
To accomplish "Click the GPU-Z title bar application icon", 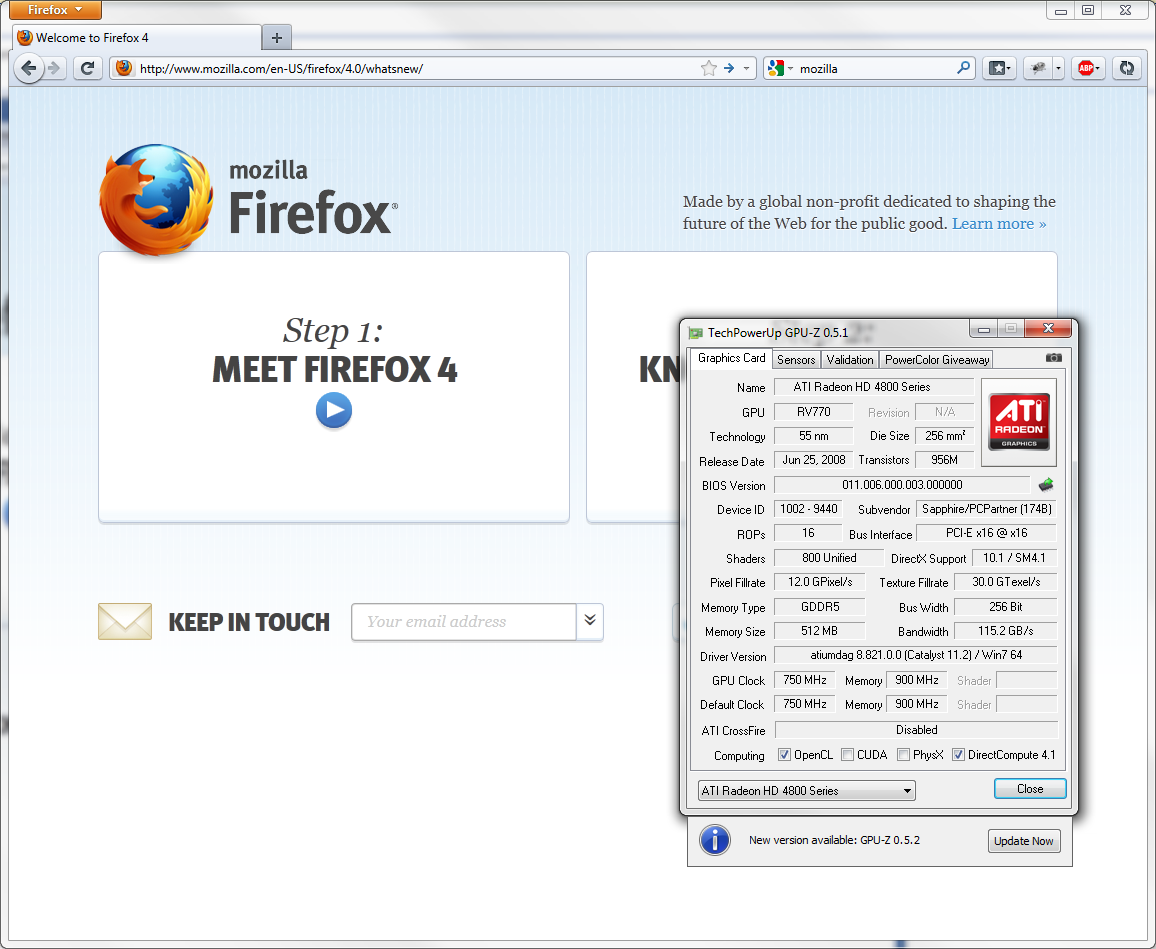I will click(x=694, y=333).
